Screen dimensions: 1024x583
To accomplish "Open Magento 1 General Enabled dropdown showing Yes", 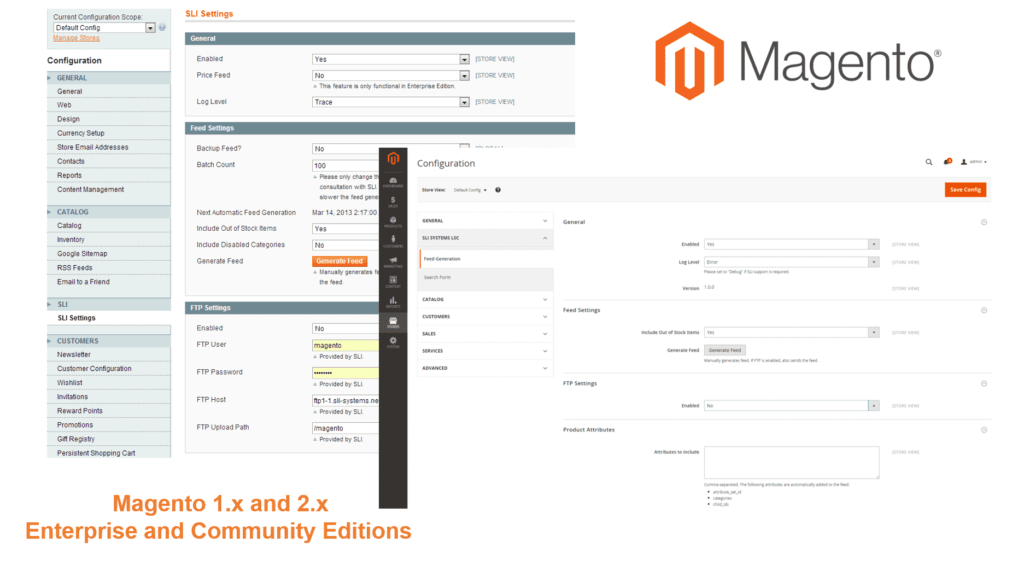I will click(391, 59).
